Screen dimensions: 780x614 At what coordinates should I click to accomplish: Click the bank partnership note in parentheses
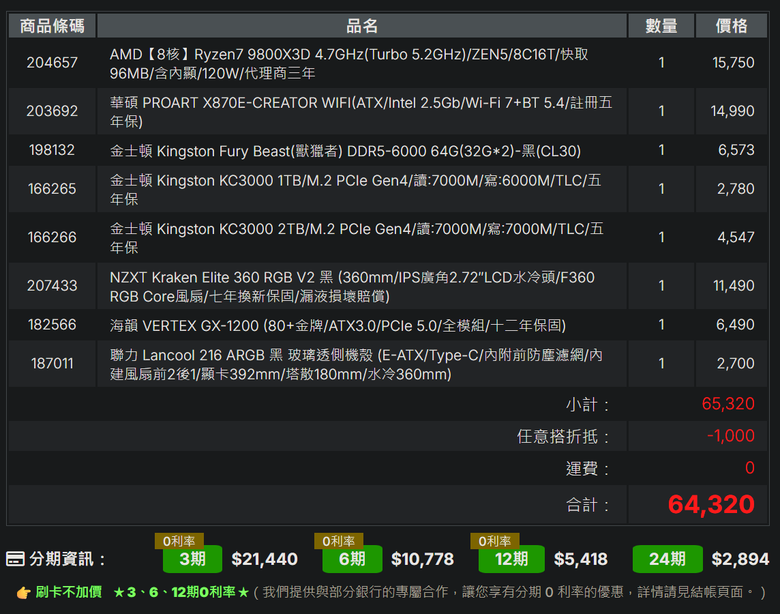click(509, 592)
